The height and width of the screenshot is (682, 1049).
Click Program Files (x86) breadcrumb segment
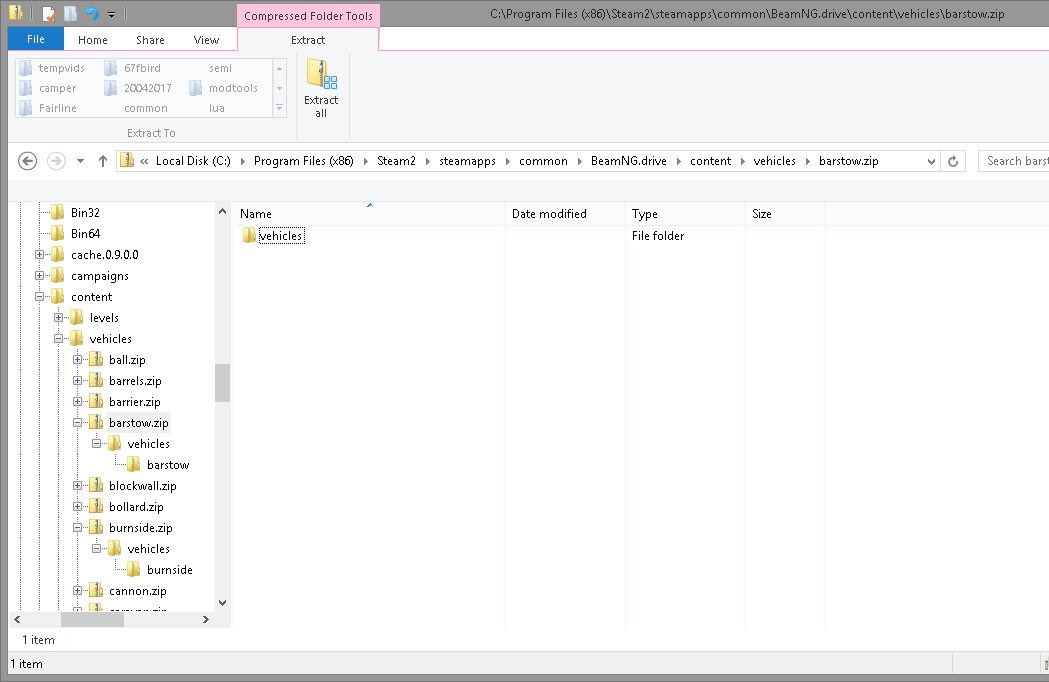tap(304, 161)
